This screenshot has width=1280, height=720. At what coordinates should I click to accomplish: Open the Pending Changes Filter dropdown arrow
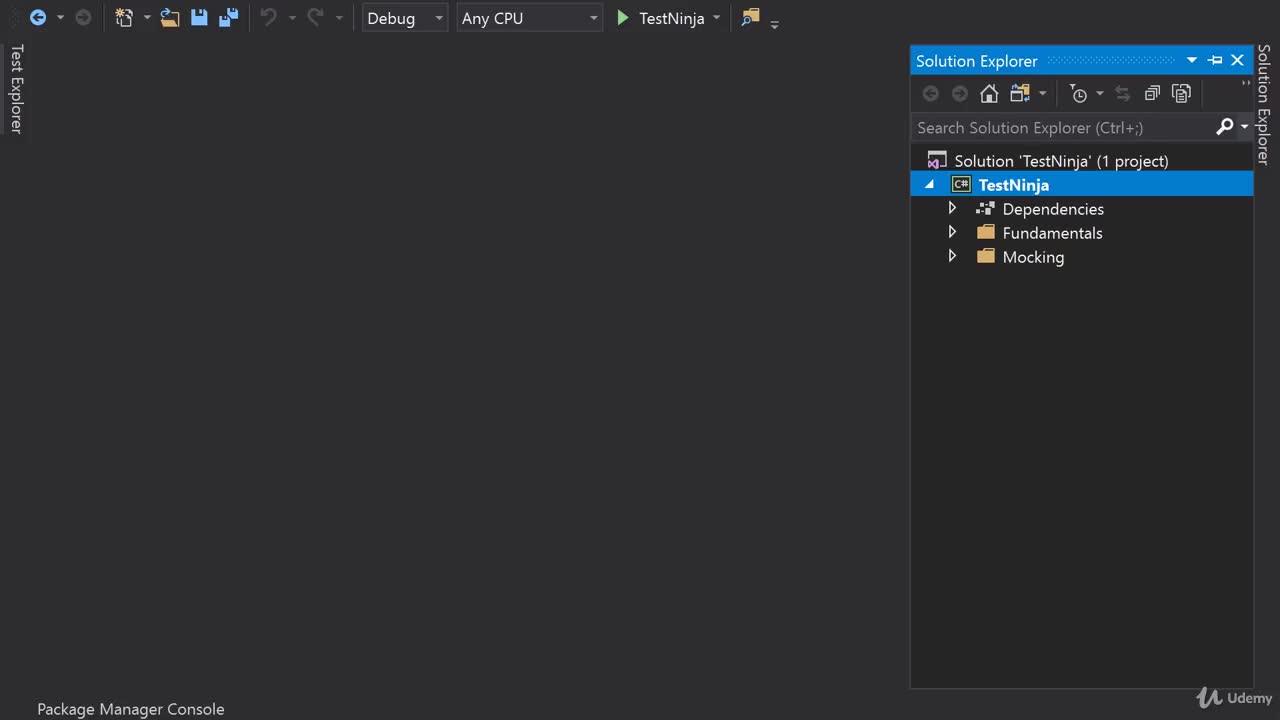[1099, 93]
